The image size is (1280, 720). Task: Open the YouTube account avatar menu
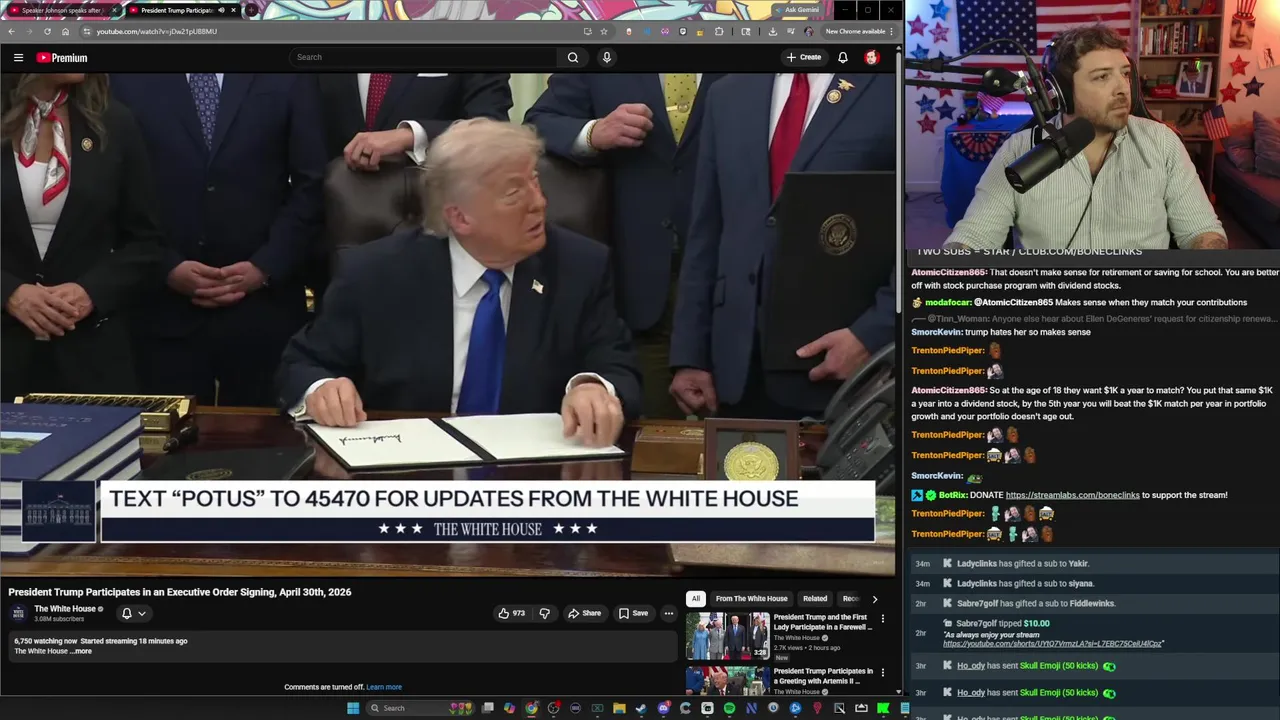coord(871,57)
